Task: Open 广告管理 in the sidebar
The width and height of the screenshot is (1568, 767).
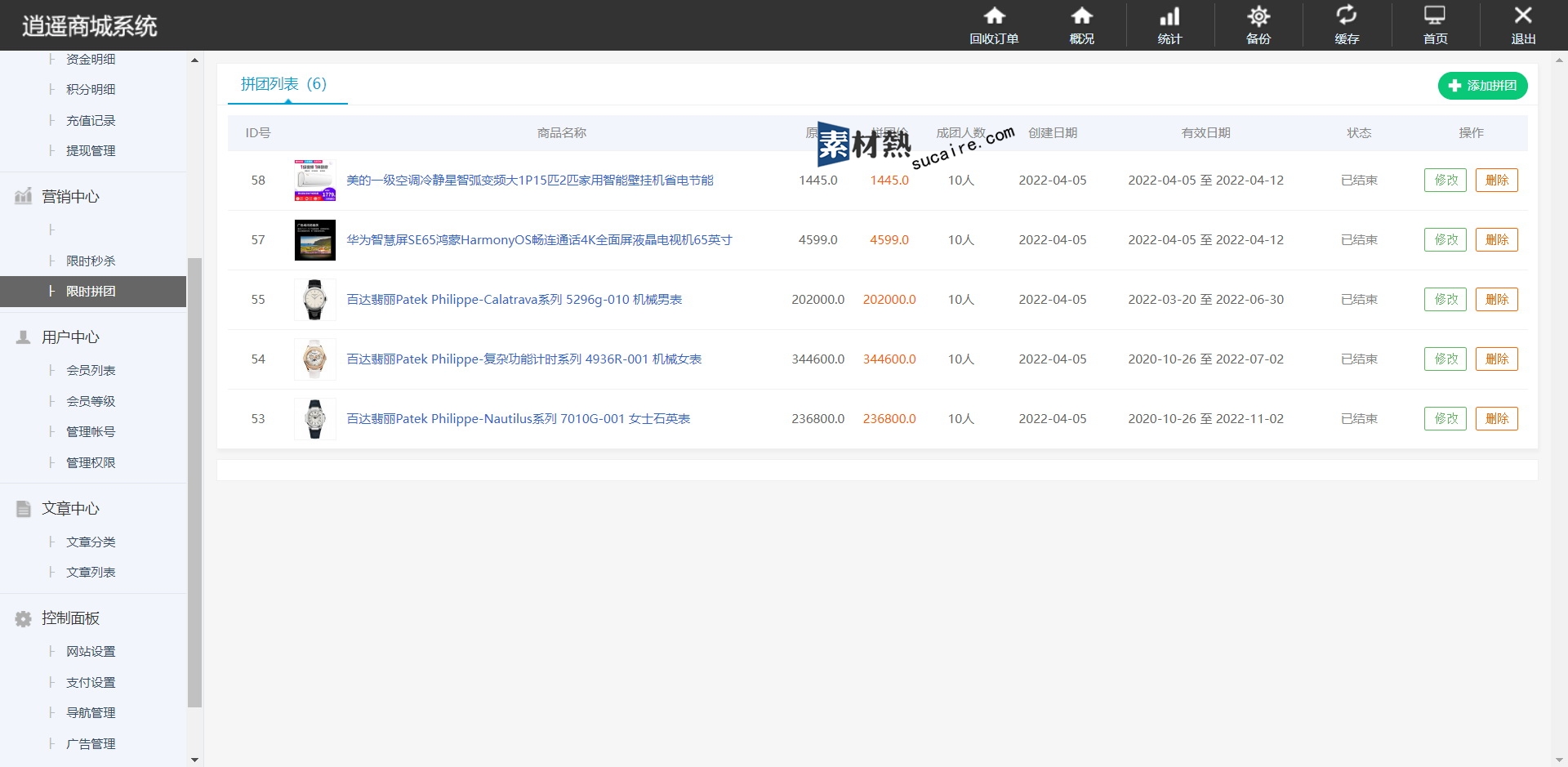Action: tap(91, 744)
